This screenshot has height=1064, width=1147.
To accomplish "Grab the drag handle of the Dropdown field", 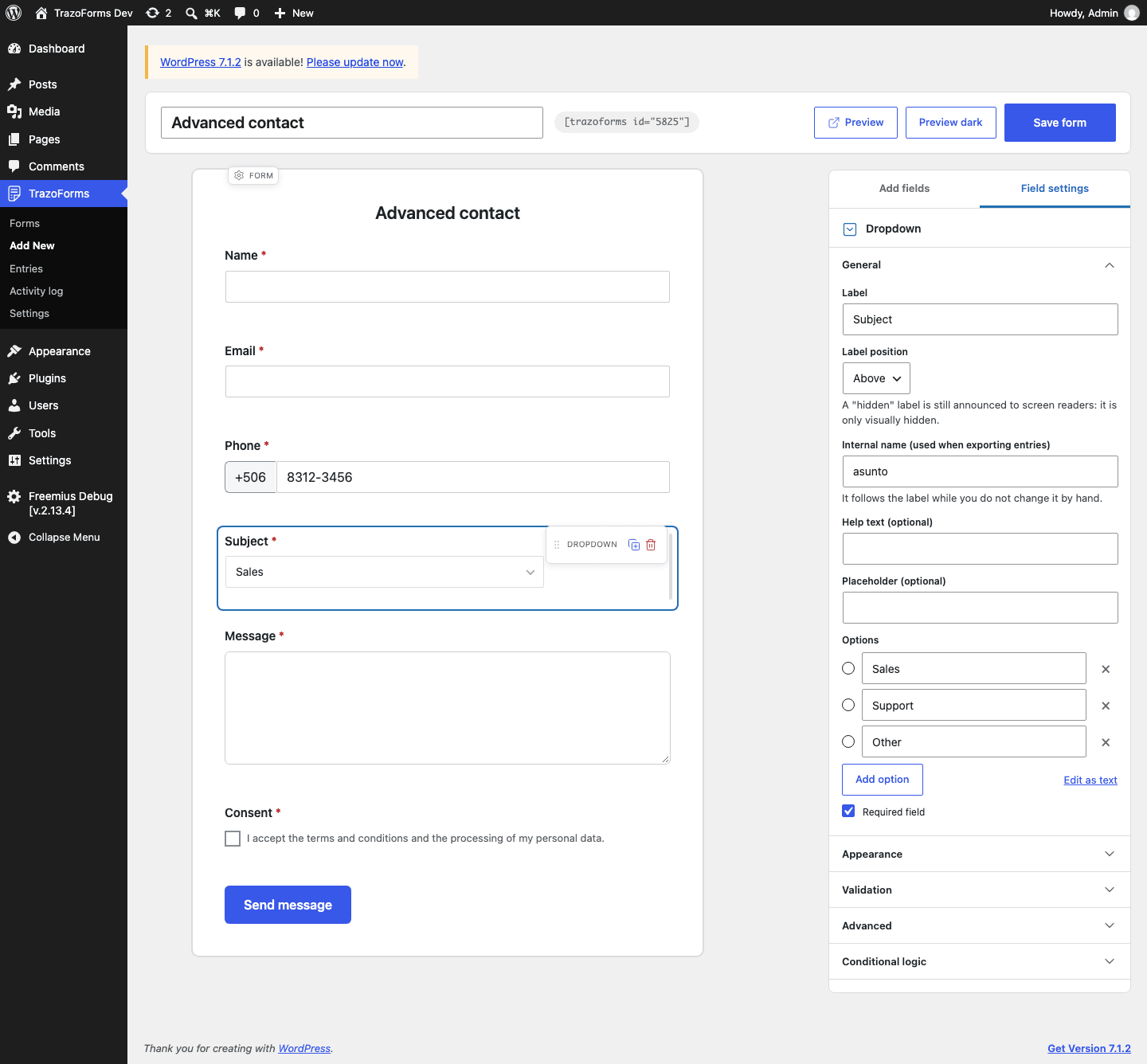I will (x=557, y=545).
